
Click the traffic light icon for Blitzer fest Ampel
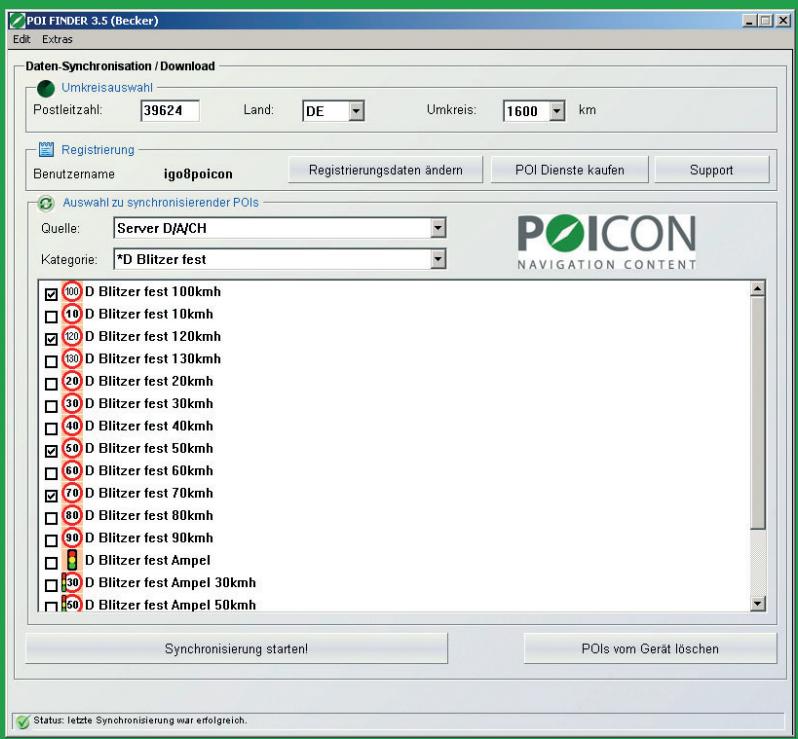[72, 560]
